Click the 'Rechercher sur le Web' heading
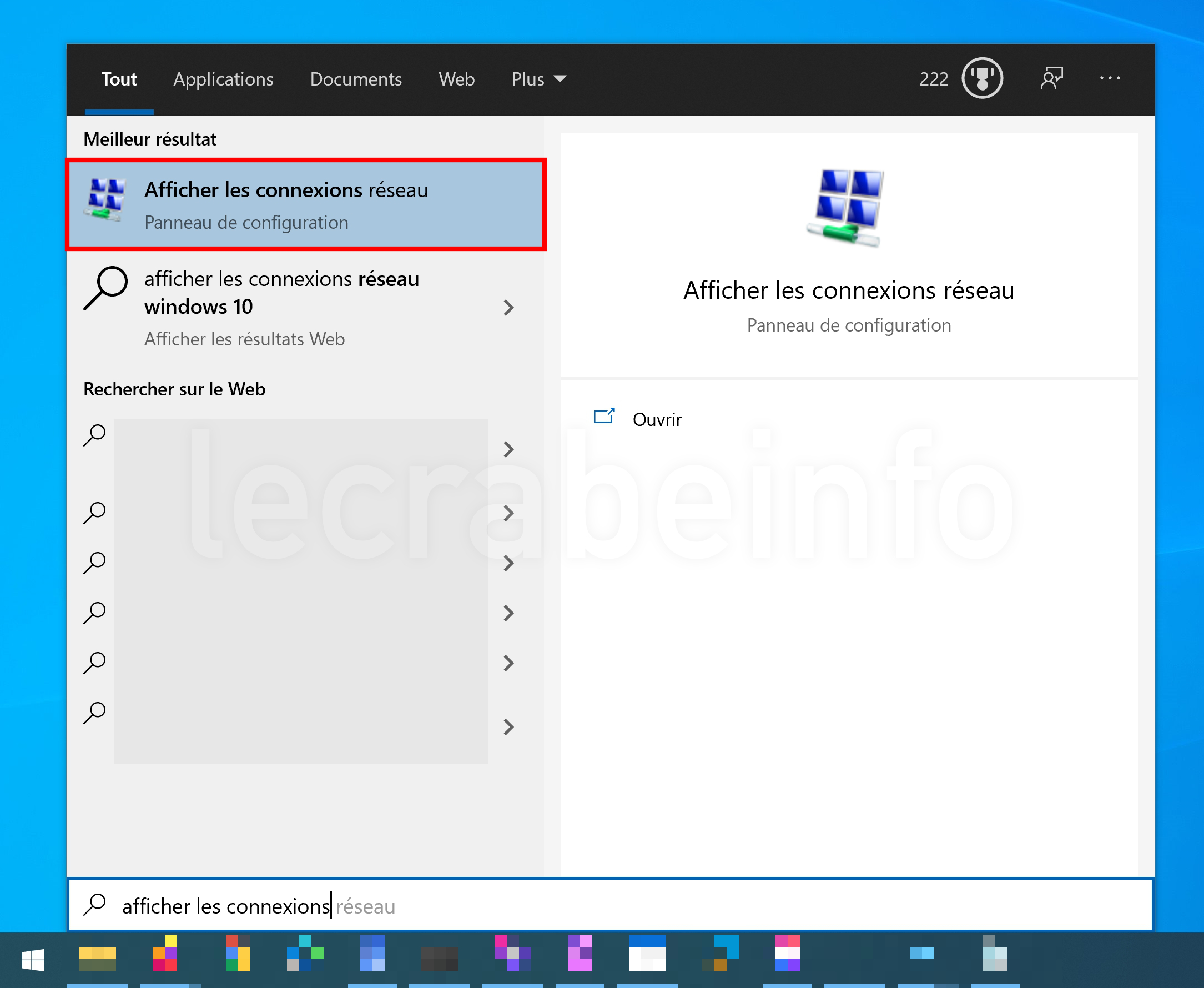1204x988 pixels. tap(175, 389)
